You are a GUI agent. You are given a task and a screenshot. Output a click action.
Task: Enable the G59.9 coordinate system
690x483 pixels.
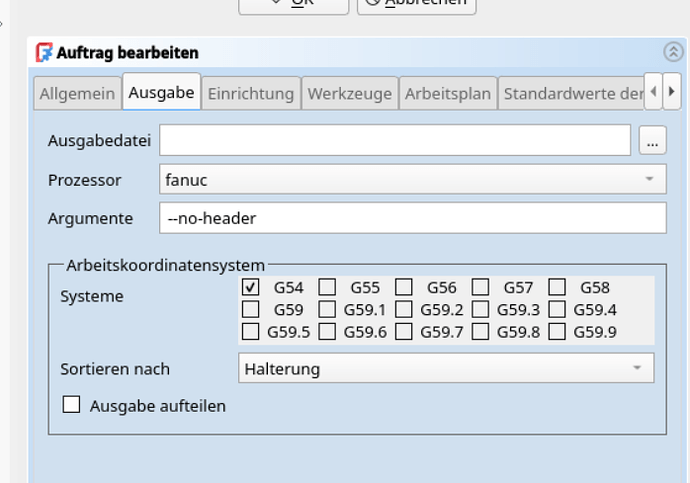coord(557,332)
